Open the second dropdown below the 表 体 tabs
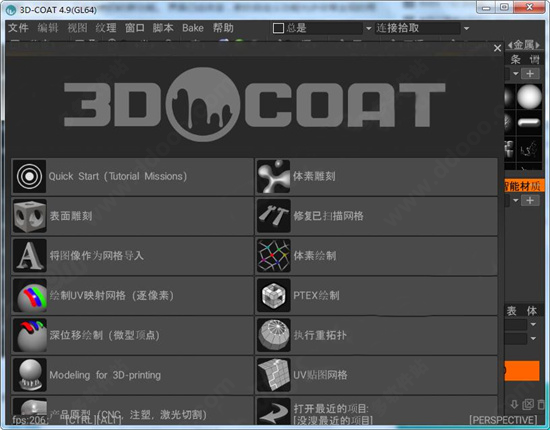The image size is (550, 430). 533,338
